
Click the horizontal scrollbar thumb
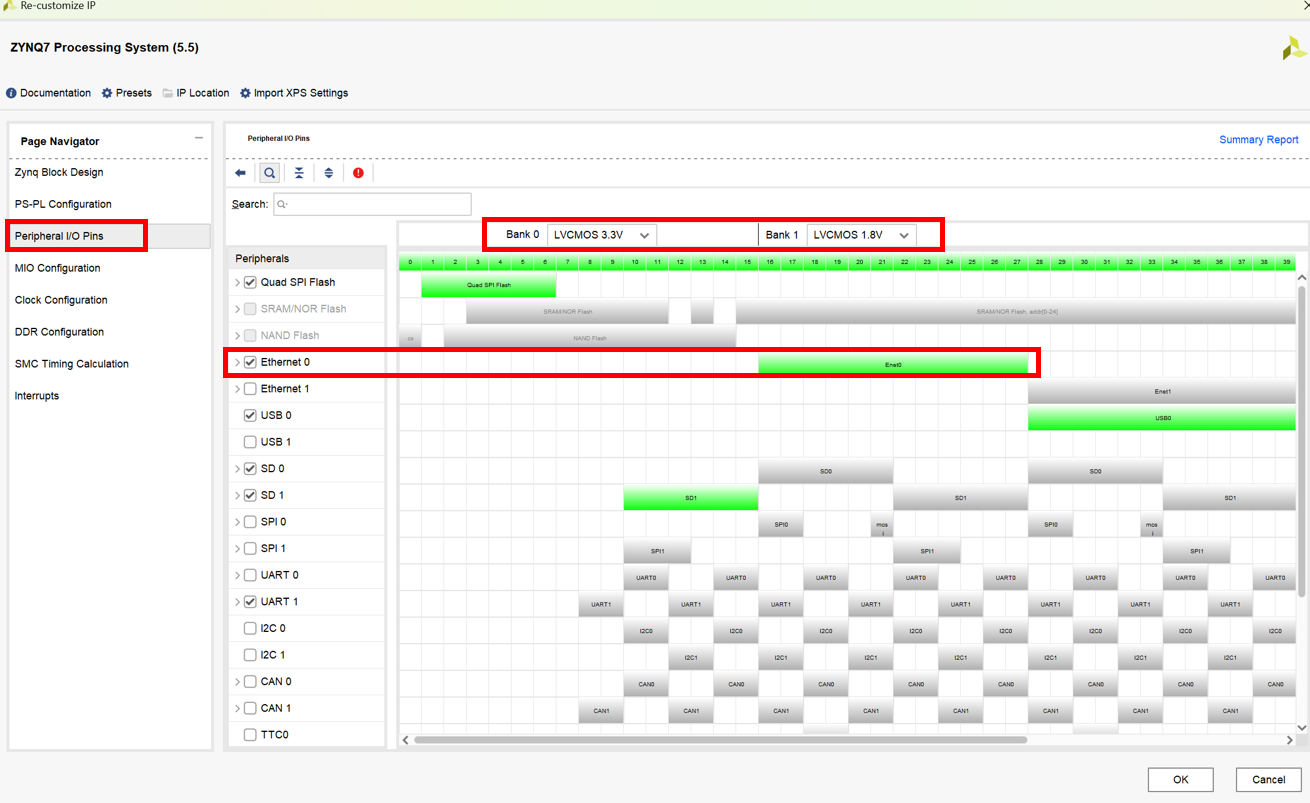(721, 740)
